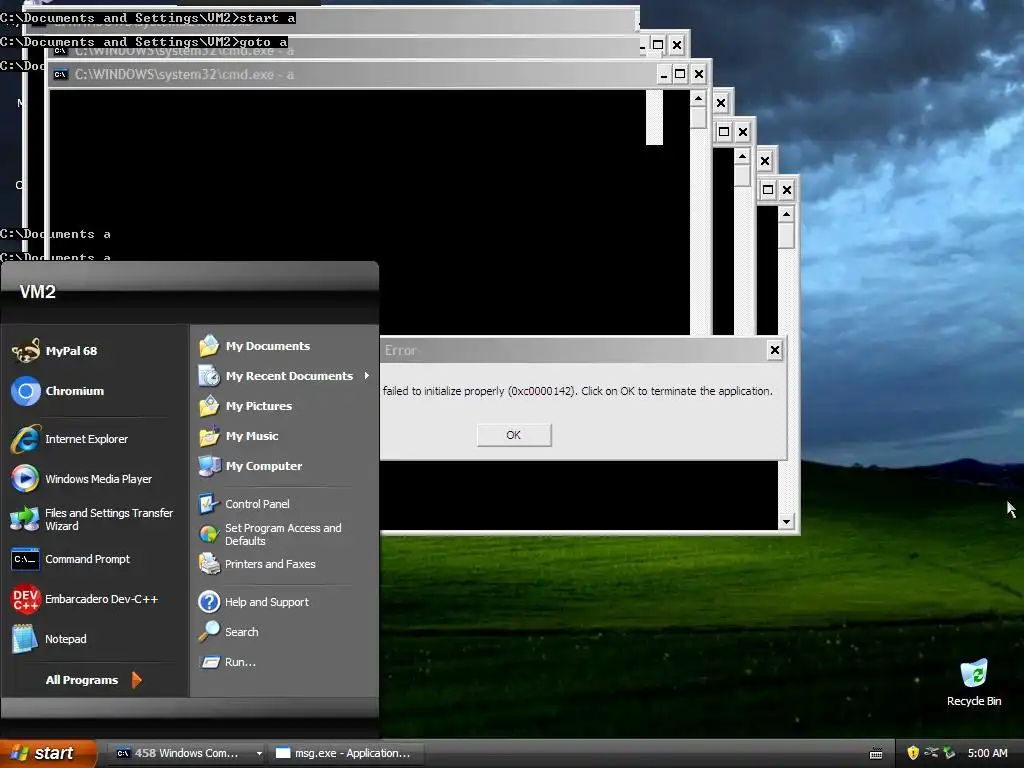
Task: Click the VM2 user name header
Action: coord(37,292)
